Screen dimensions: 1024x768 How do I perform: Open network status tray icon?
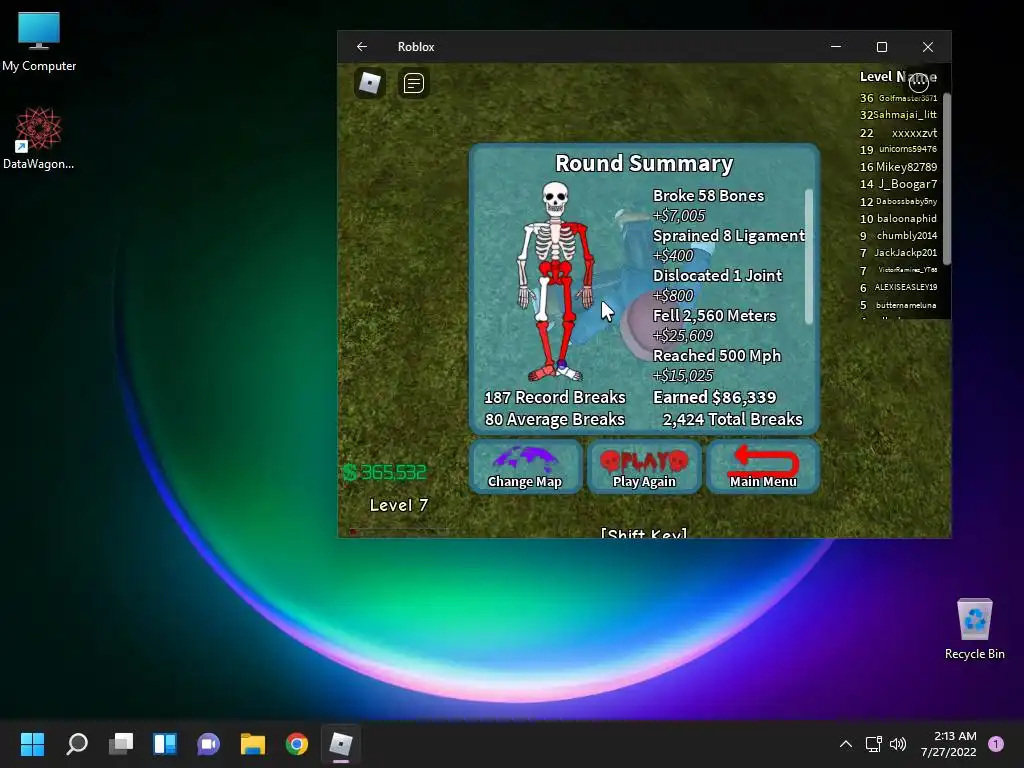874,744
